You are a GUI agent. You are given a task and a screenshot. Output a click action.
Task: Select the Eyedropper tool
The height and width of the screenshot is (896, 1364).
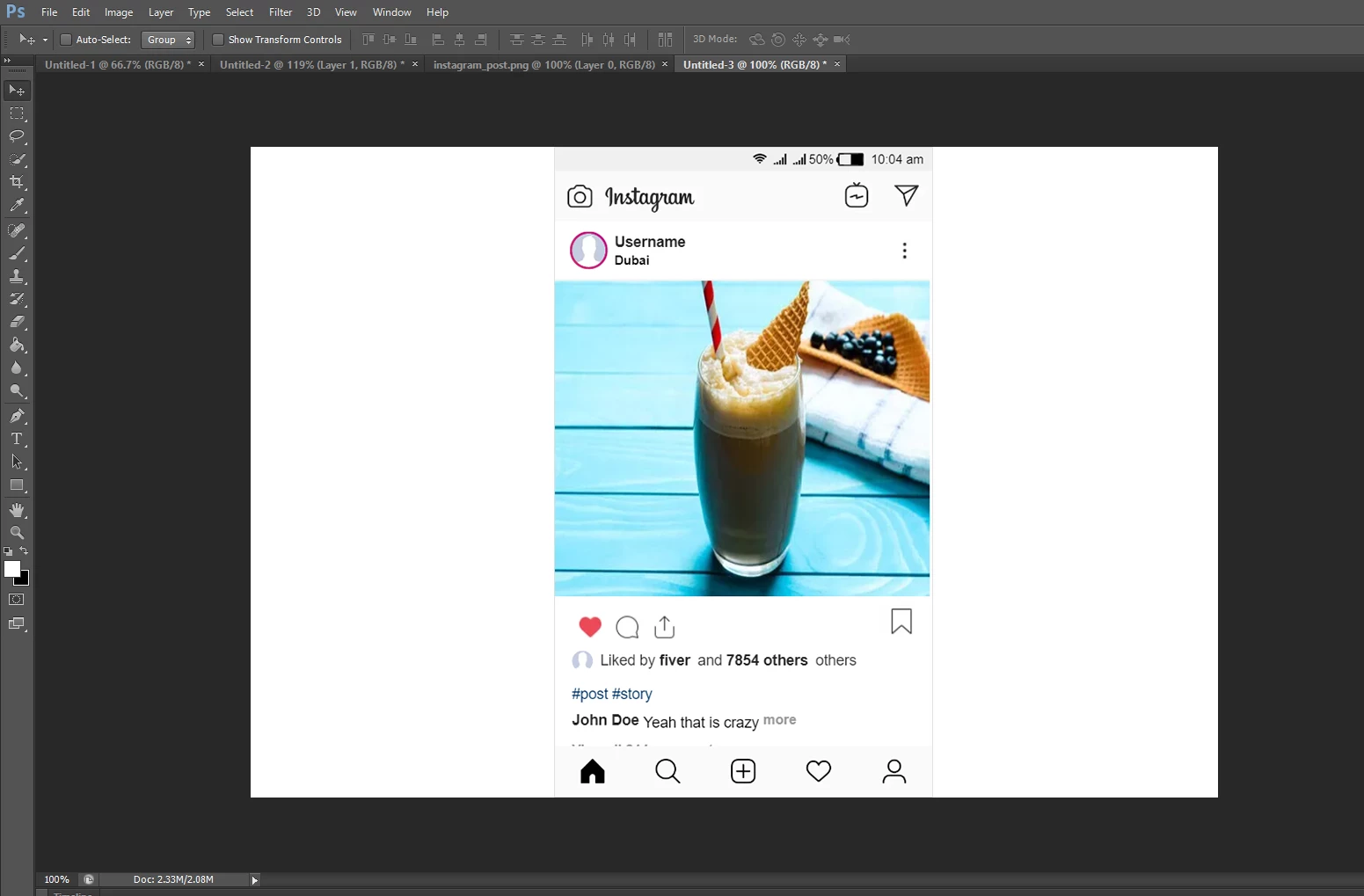click(17, 206)
